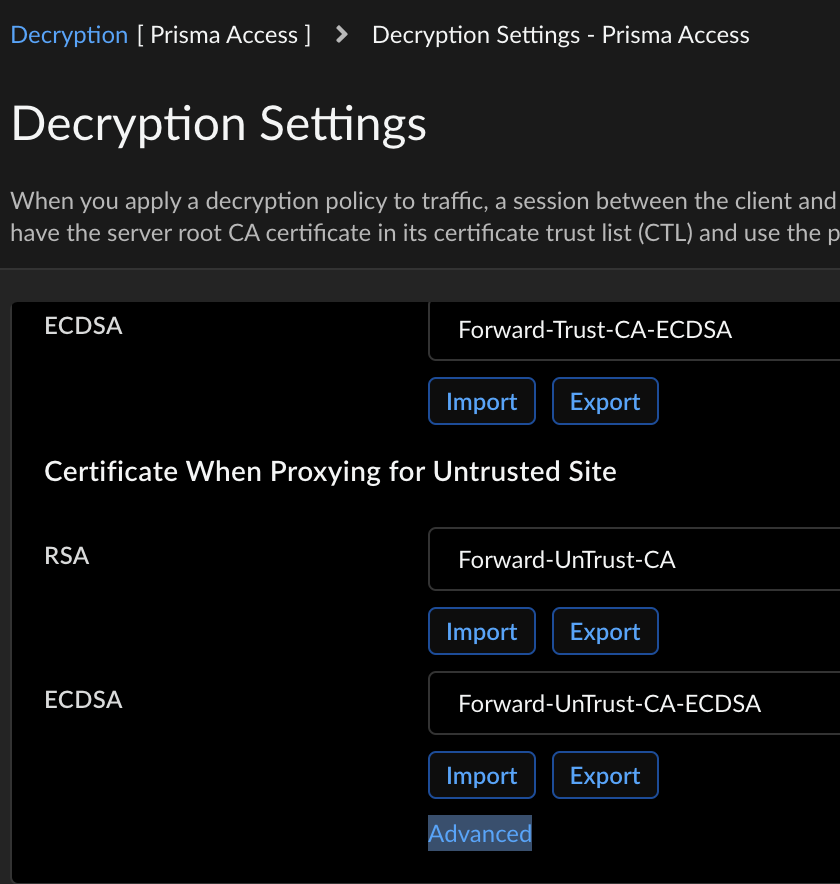The width and height of the screenshot is (840, 884).
Task: Select the Decryption Settings - Prisma Access breadcrumb
Action: (x=560, y=35)
